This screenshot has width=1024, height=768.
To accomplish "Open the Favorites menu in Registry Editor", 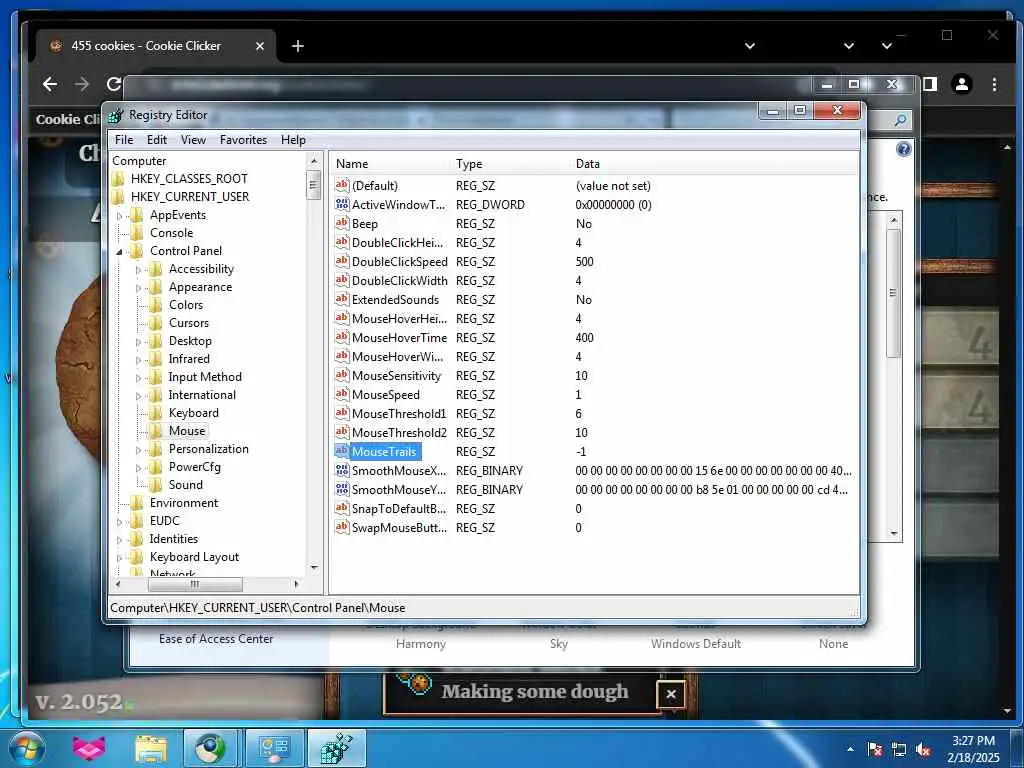I will pos(244,140).
